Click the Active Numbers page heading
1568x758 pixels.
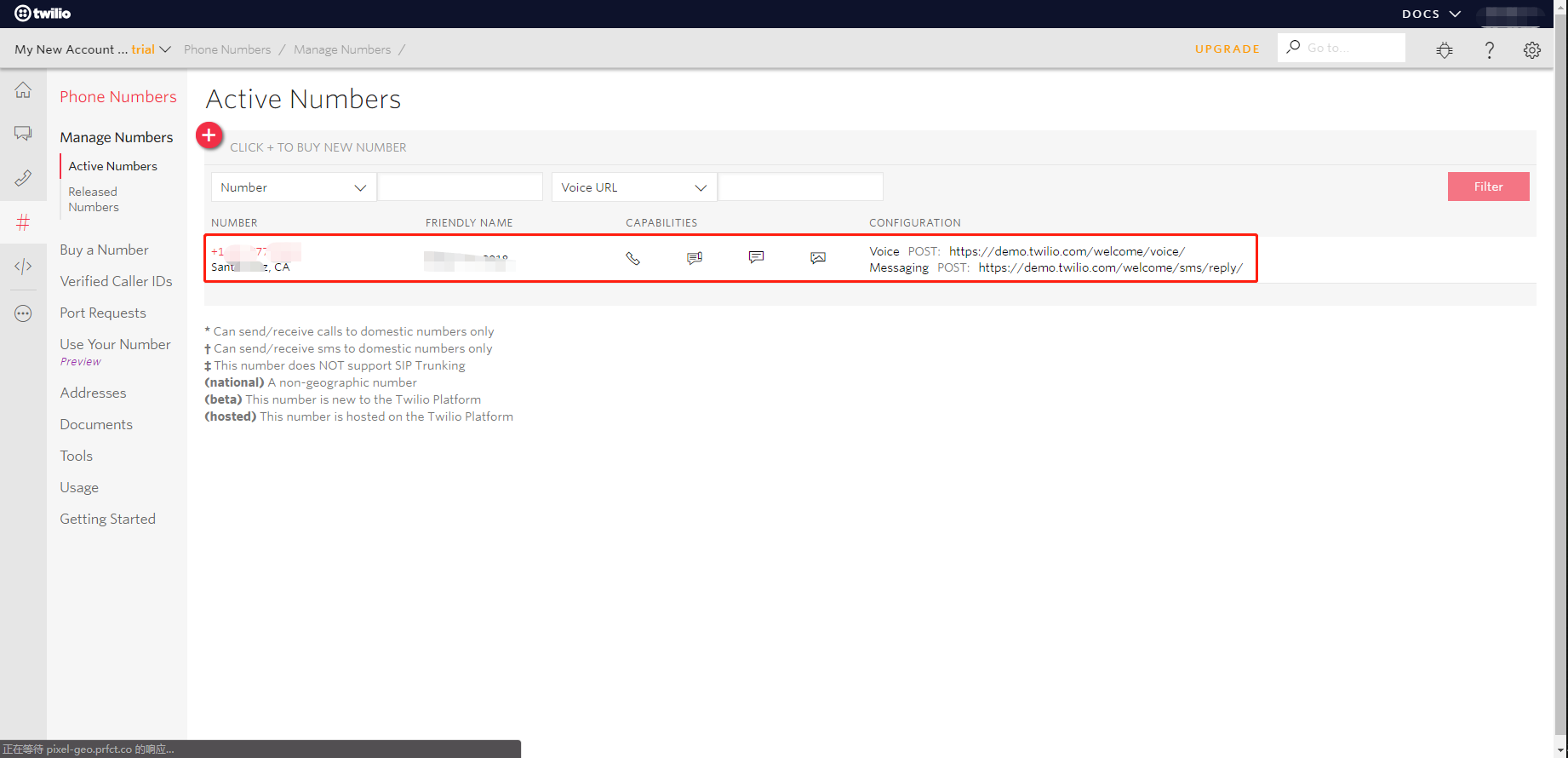(303, 99)
